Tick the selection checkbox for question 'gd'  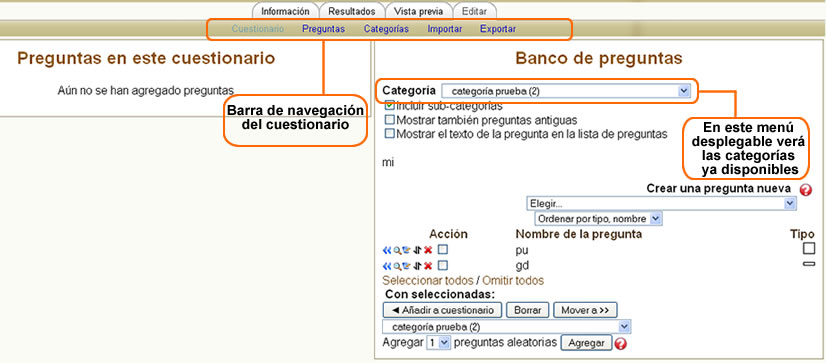[443, 265]
